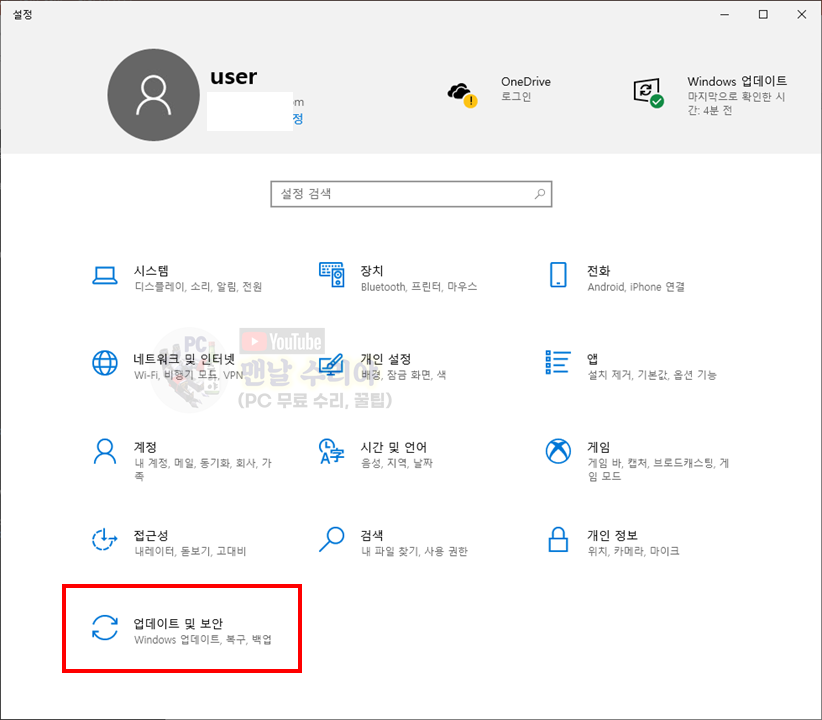Screen dimensions: 822x720
Task: Click the 개인 설정 paintbrush icon
Action: pos(332,364)
